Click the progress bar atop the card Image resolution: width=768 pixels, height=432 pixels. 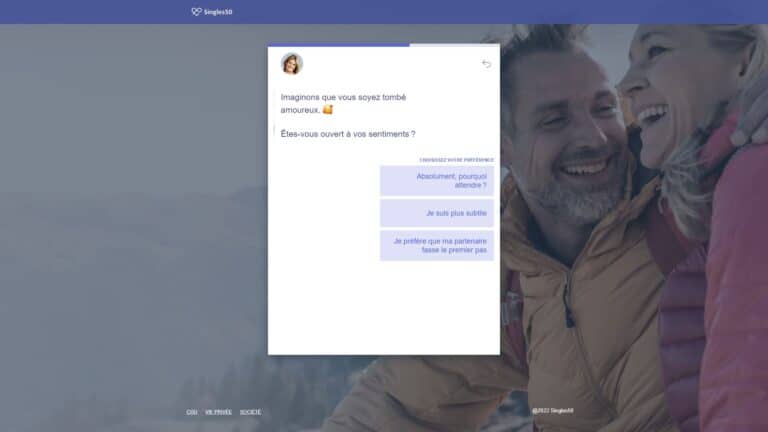pos(384,45)
